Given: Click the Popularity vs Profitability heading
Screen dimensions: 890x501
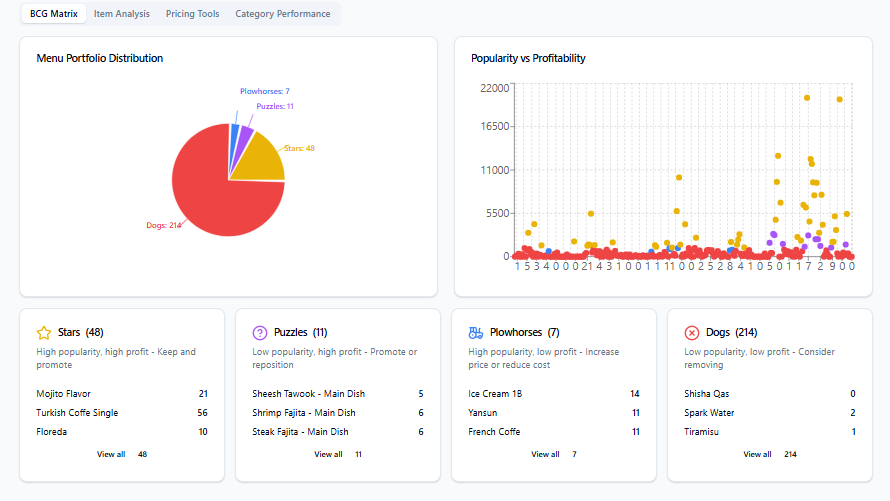Looking at the screenshot, I should [528, 58].
